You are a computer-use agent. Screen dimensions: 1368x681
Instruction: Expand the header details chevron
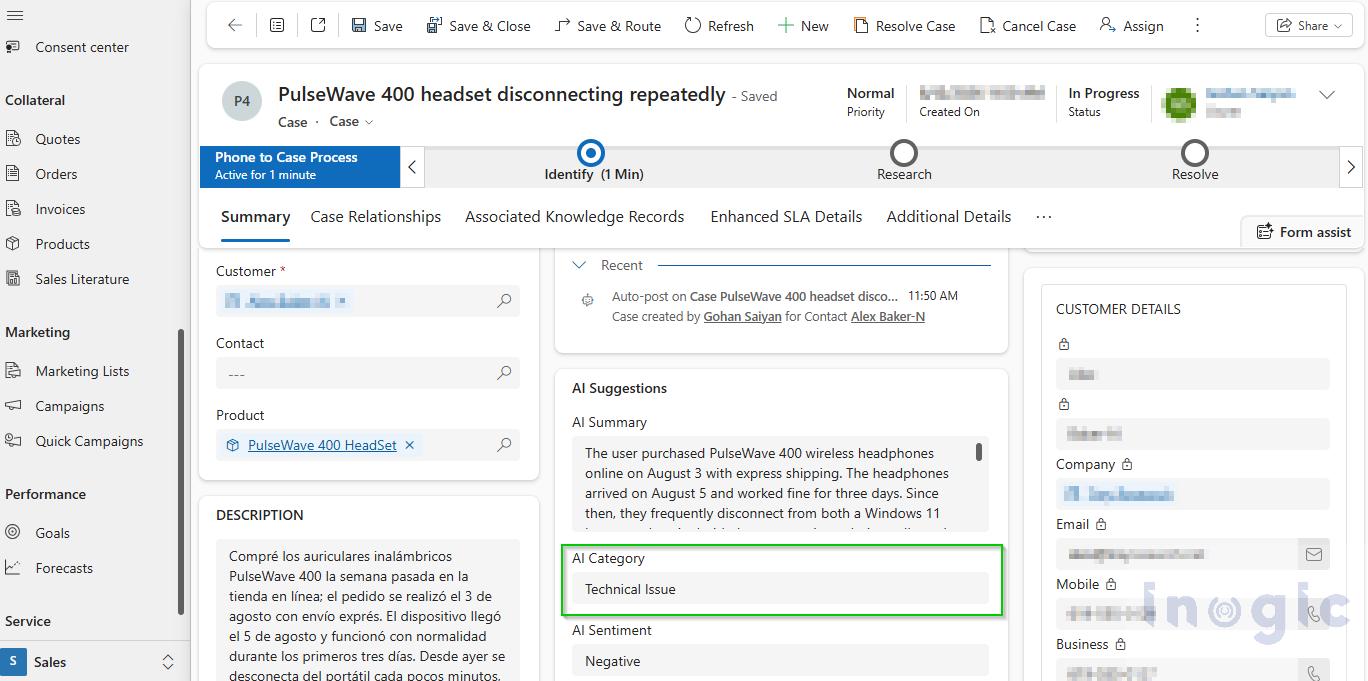pyautogui.click(x=1327, y=95)
